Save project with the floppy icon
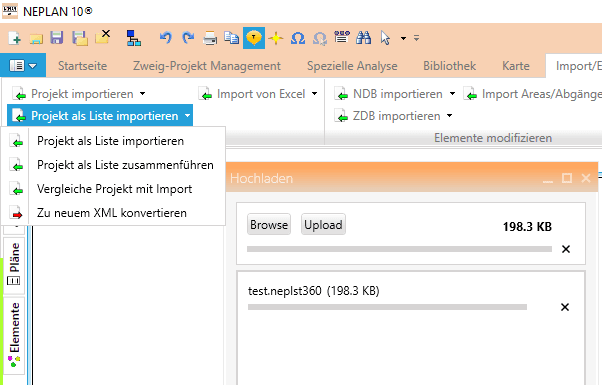The image size is (602, 385). pos(57,38)
